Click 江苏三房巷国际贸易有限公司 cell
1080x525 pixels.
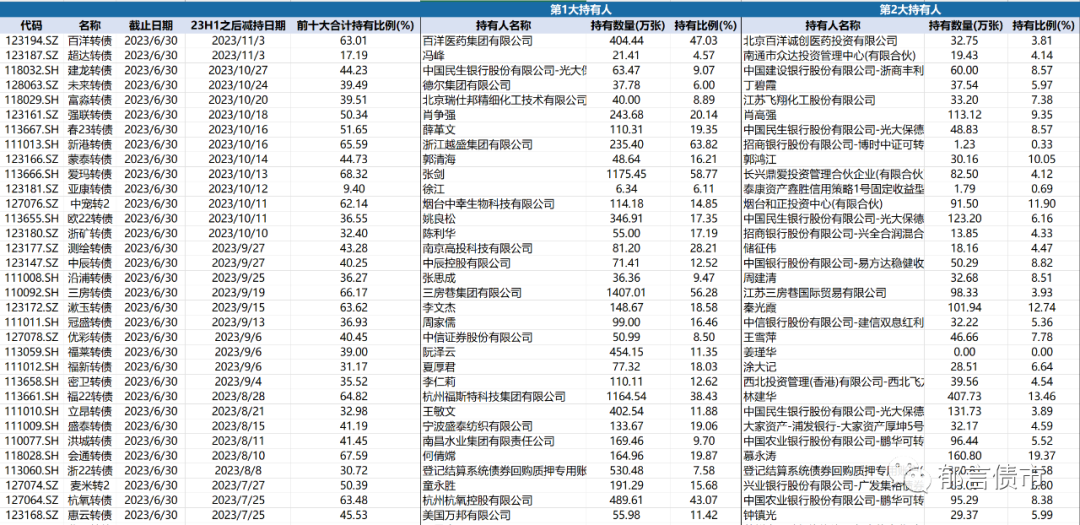click(816, 293)
